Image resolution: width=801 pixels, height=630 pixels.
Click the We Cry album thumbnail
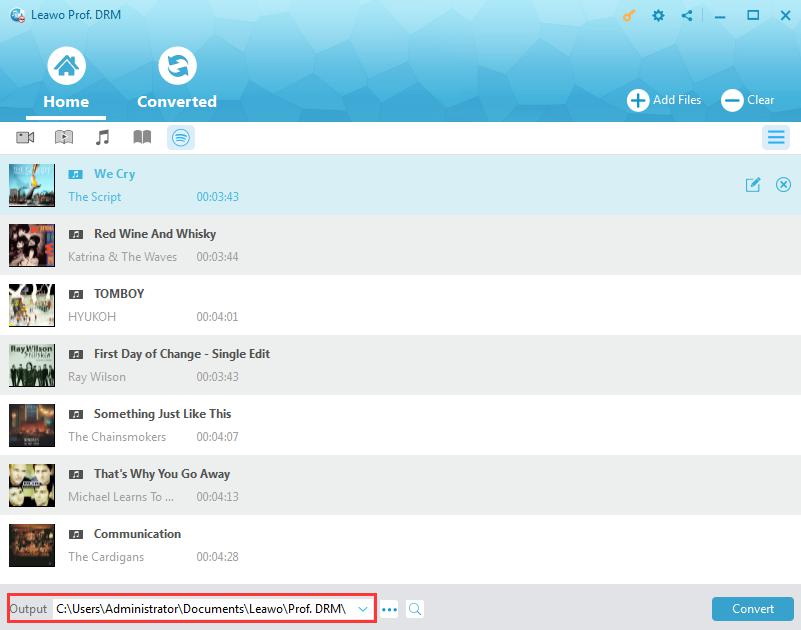[32, 185]
